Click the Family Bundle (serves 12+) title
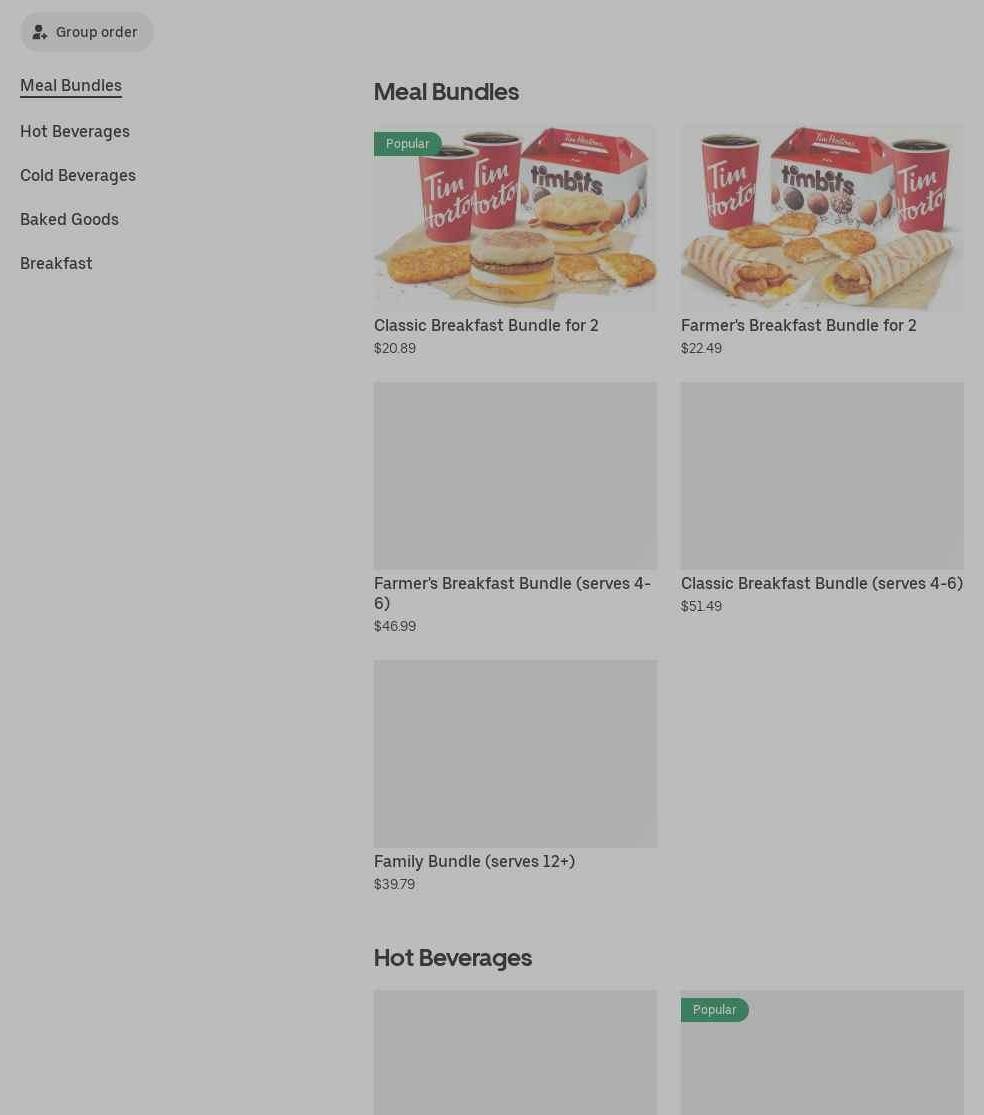 coord(474,861)
